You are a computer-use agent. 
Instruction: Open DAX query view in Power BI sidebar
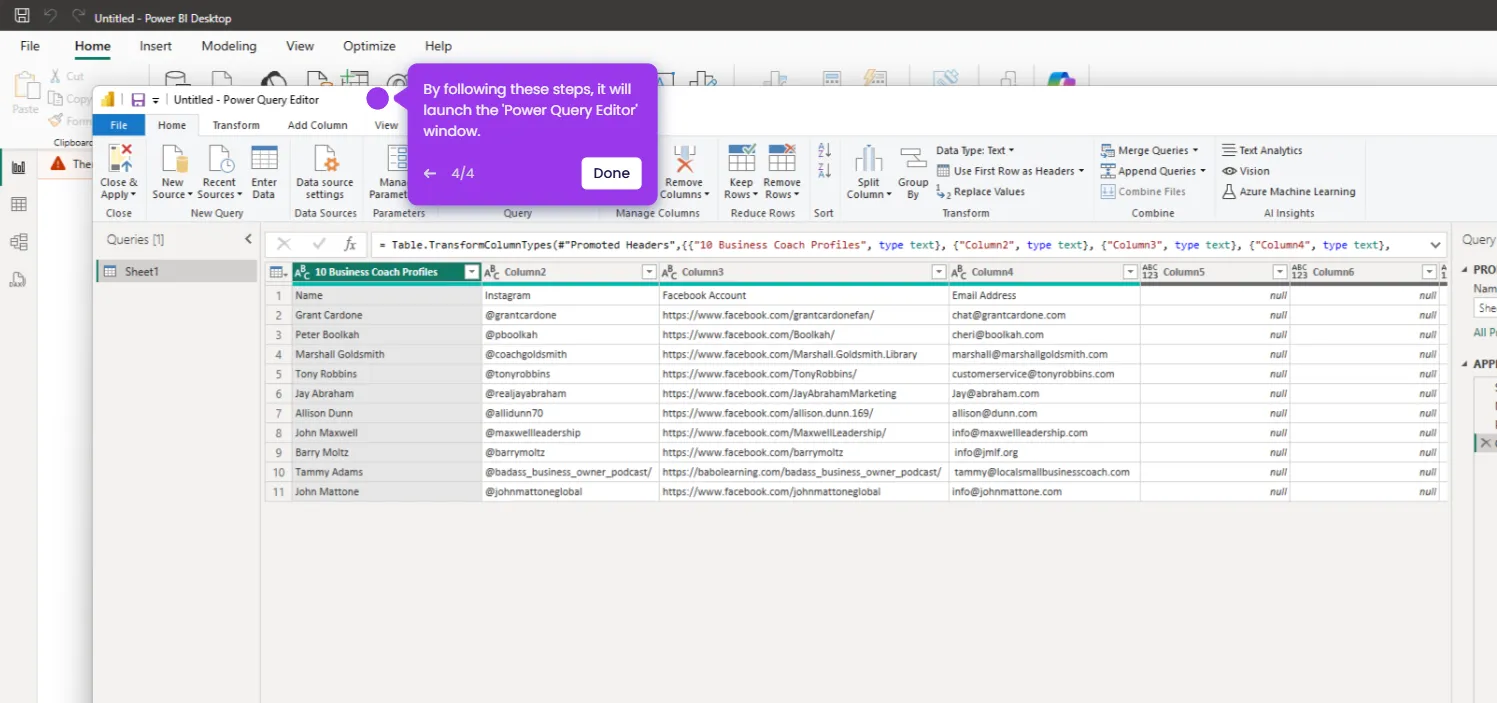(18, 280)
